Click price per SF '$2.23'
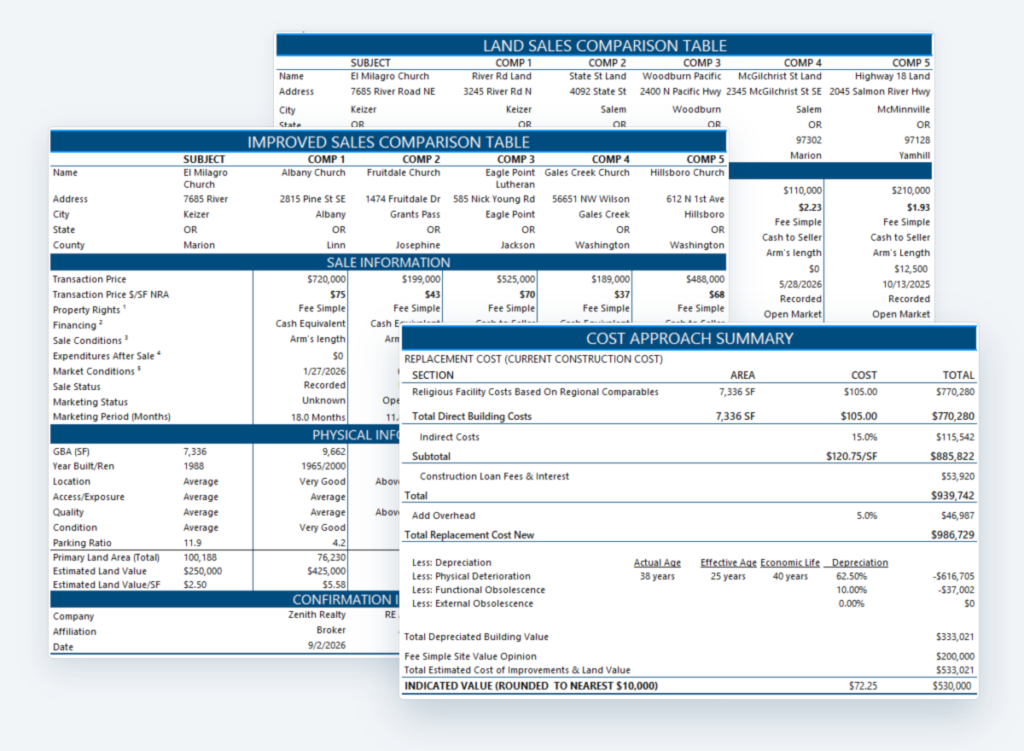Screen dimensions: 1024x751 coord(810,208)
